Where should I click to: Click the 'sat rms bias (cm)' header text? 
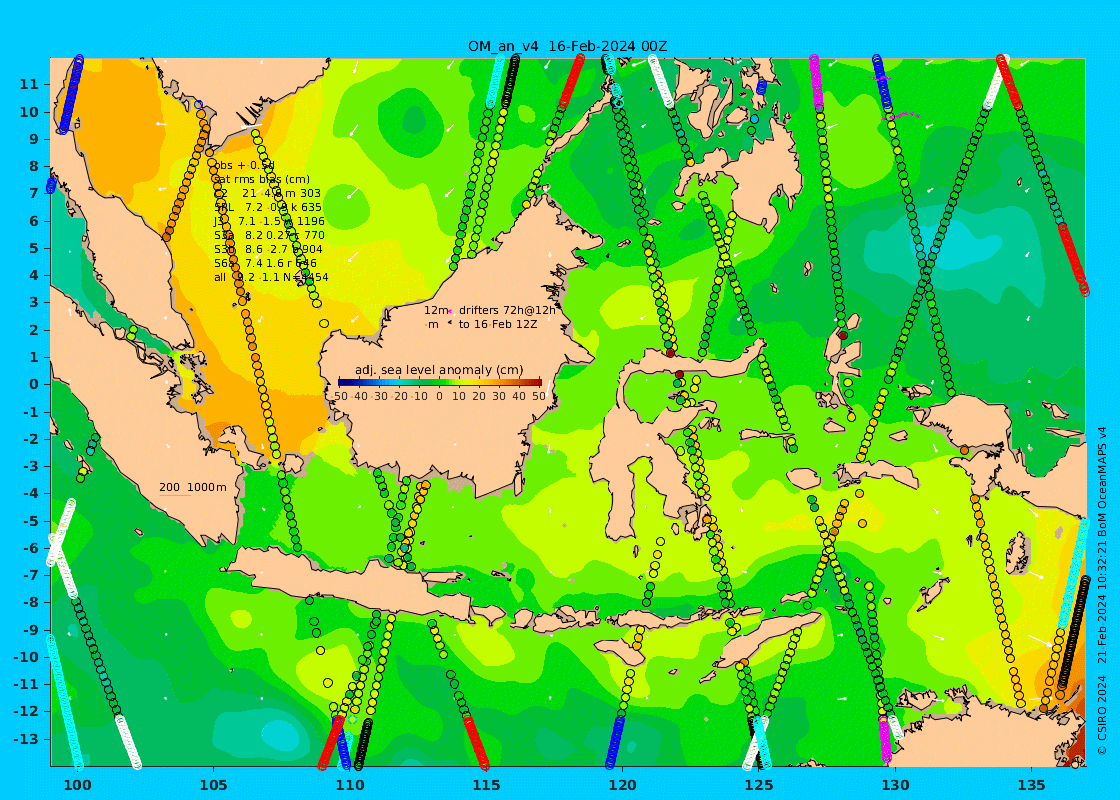tap(260, 179)
